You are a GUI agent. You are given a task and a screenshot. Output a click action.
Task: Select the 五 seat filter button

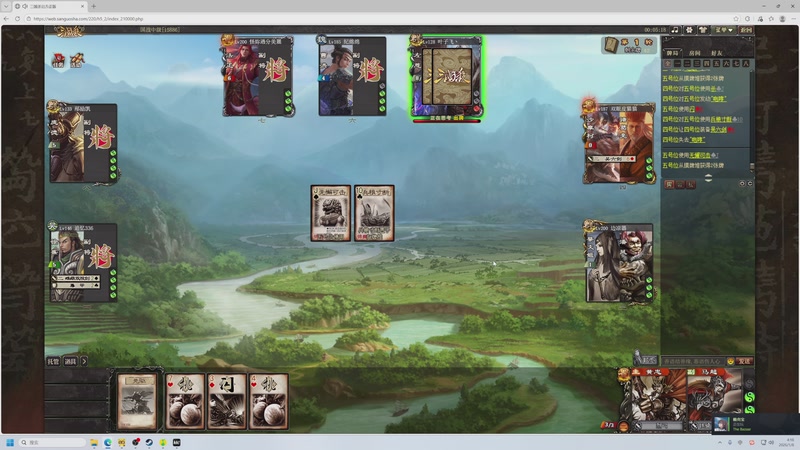point(716,63)
